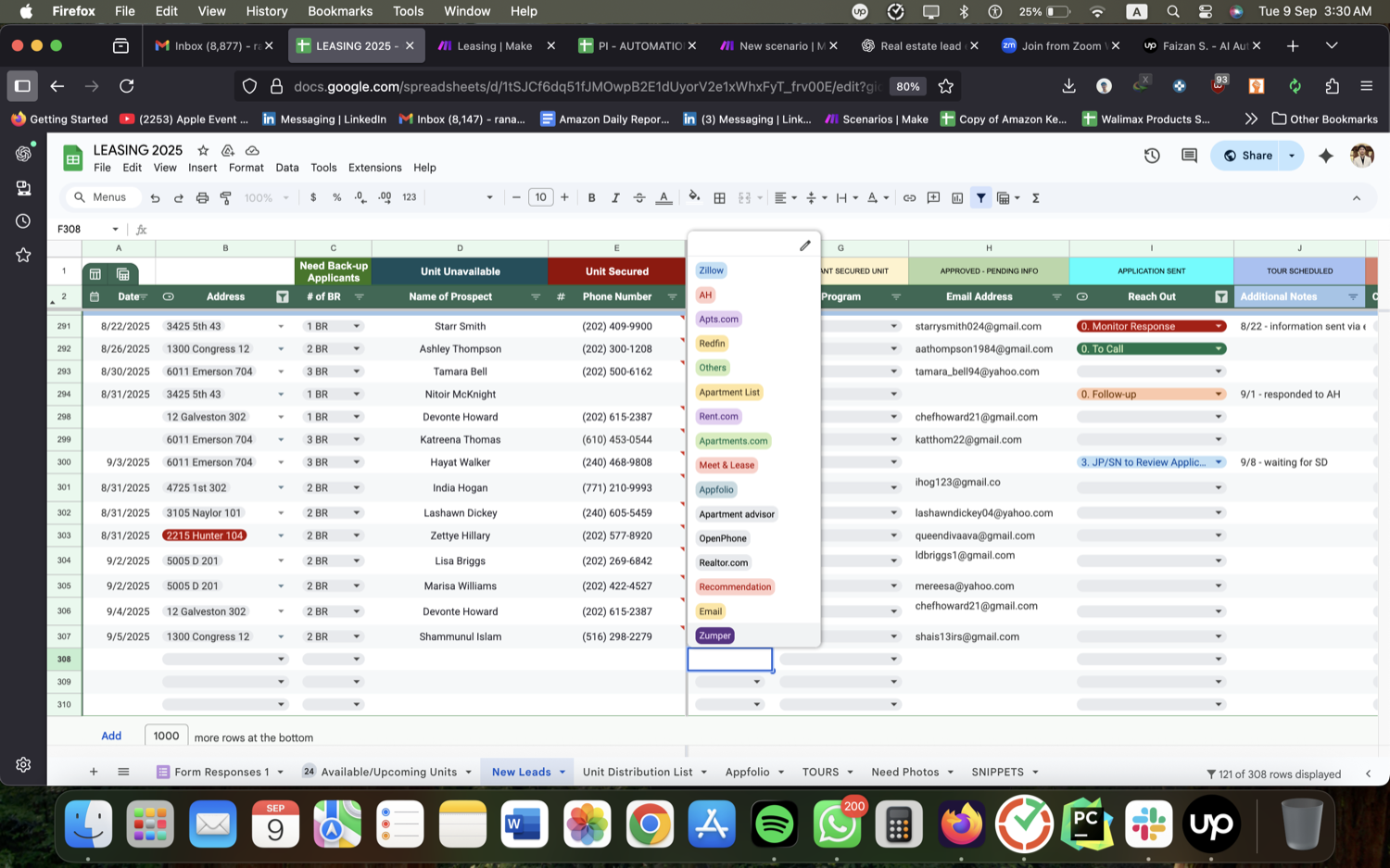This screenshot has height=868, width=1390.
Task: Click the Redo icon in the toolbar
Action: point(178,197)
